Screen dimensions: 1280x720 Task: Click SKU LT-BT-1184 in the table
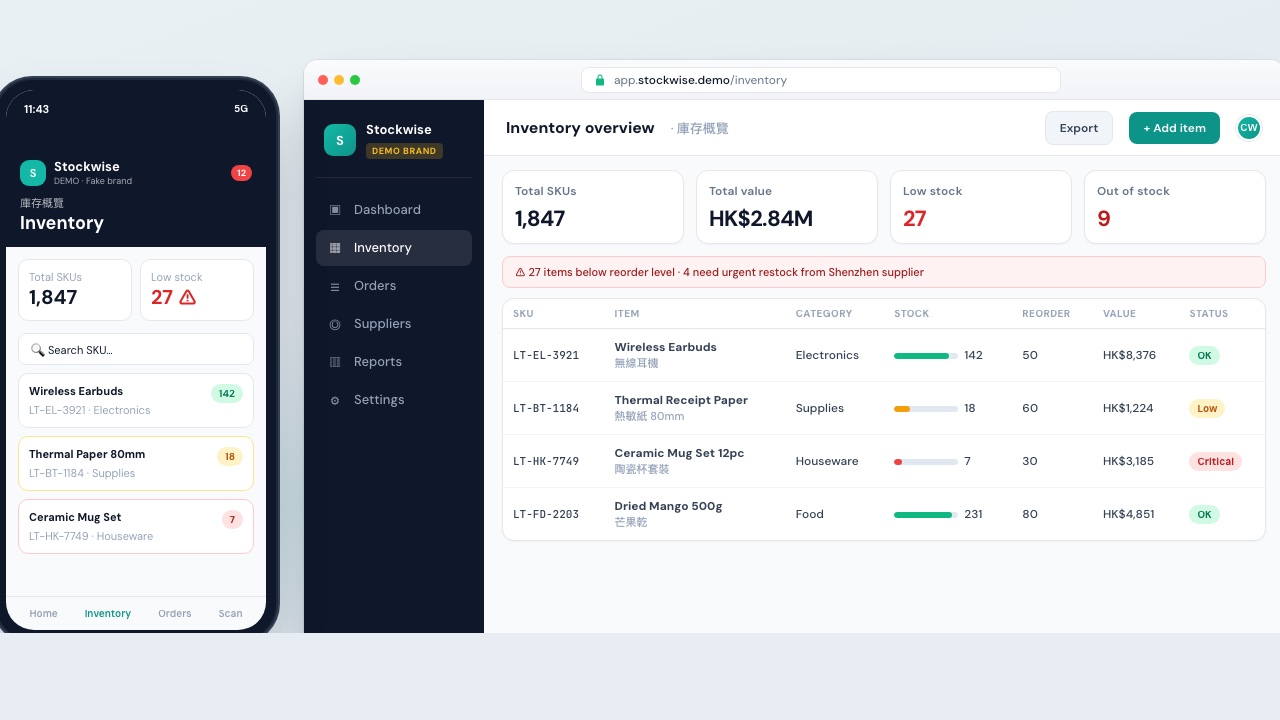click(546, 408)
